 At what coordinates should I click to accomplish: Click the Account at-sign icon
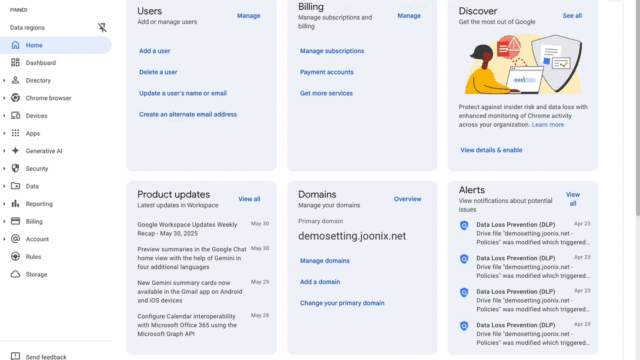pyautogui.click(x=16, y=239)
